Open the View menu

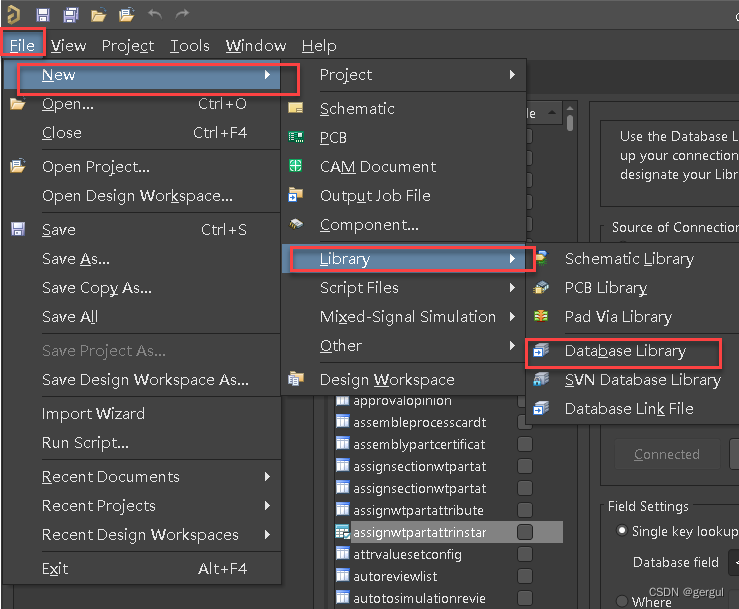coord(68,45)
